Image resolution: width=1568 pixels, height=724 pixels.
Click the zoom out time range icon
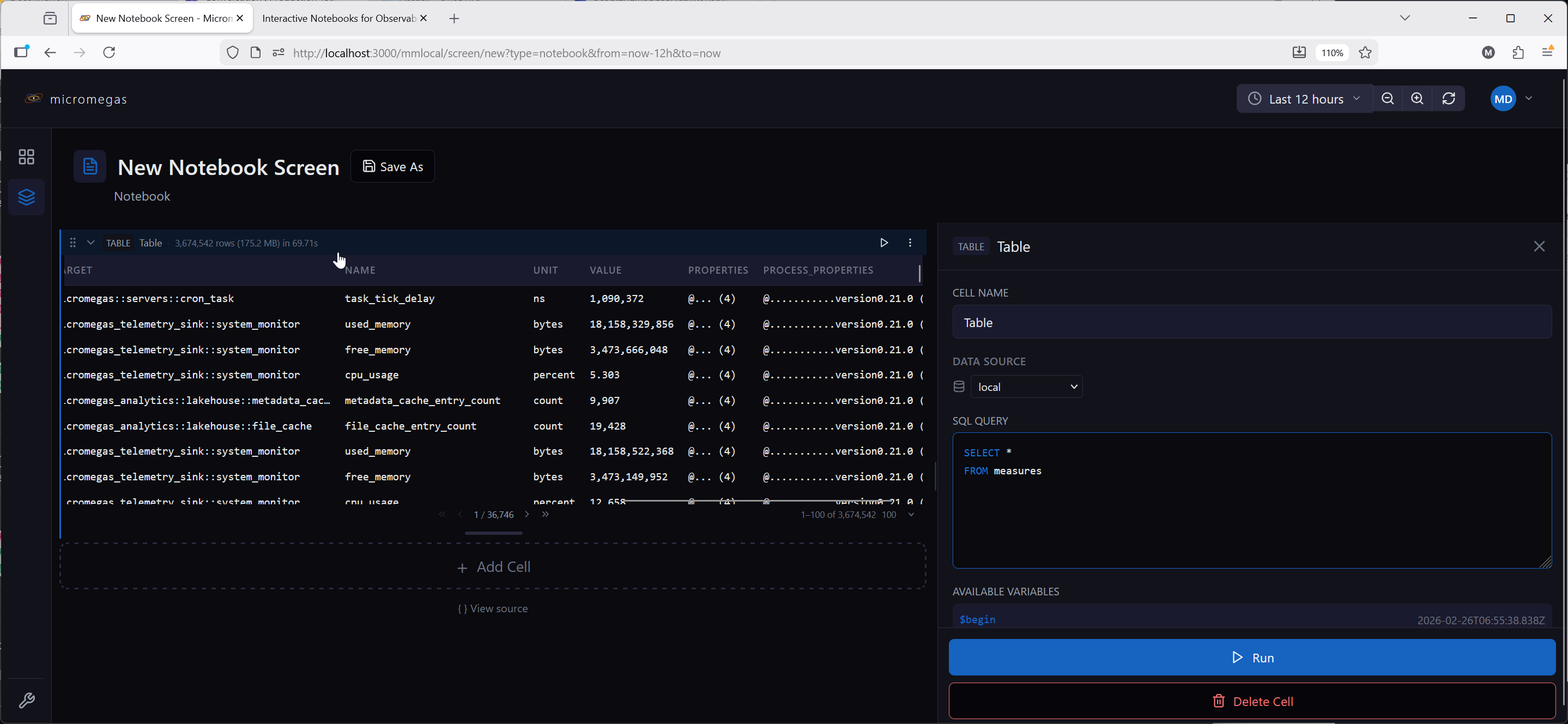[1387, 99]
